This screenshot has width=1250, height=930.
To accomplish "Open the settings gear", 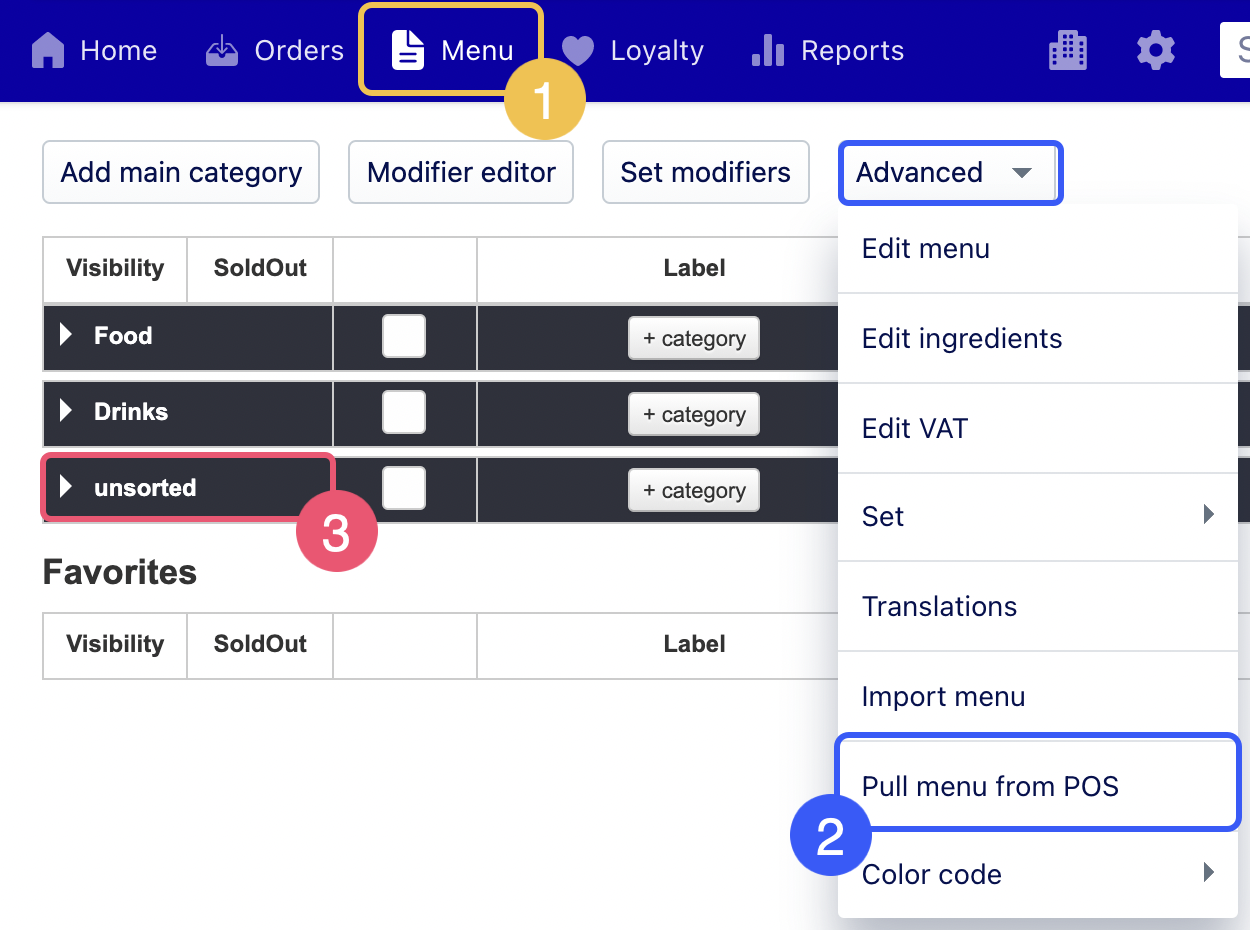I will pyautogui.click(x=1155, y=49).
